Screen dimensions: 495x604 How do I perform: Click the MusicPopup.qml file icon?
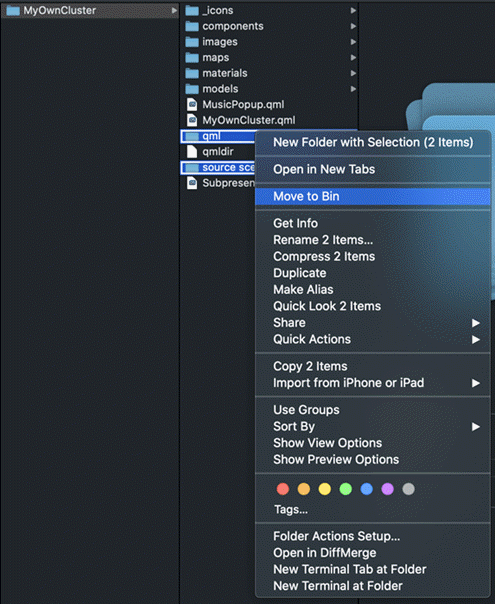(192, 105)
